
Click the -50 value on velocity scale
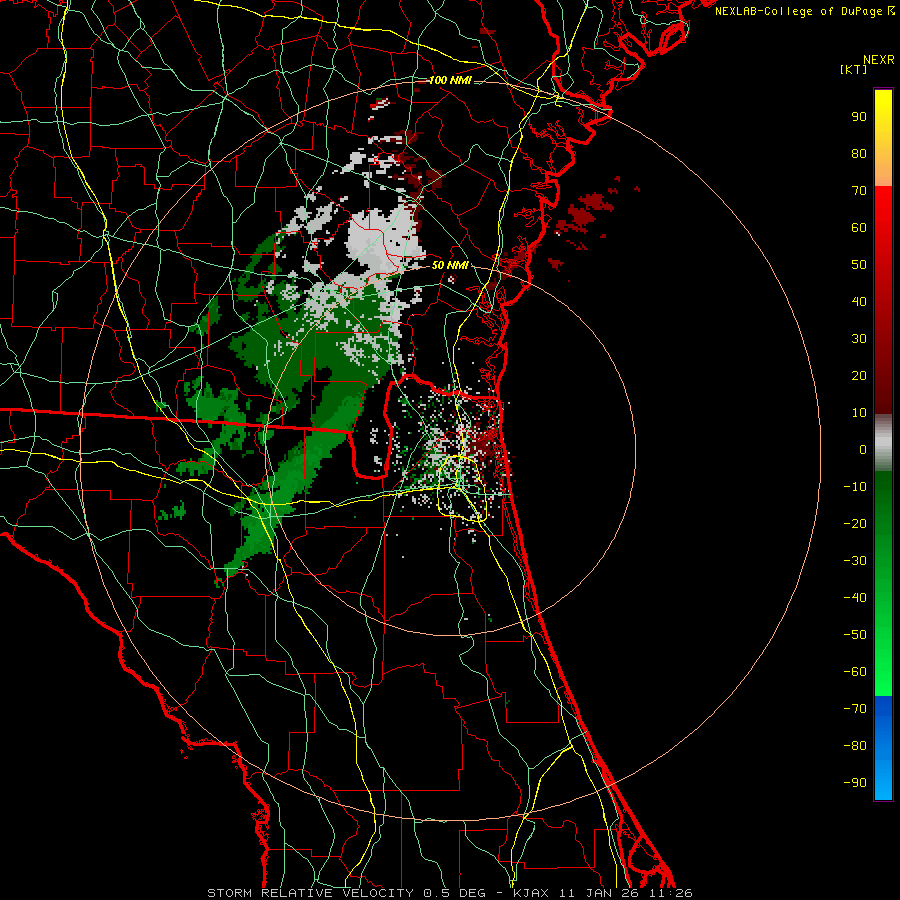tap(855, 635)
